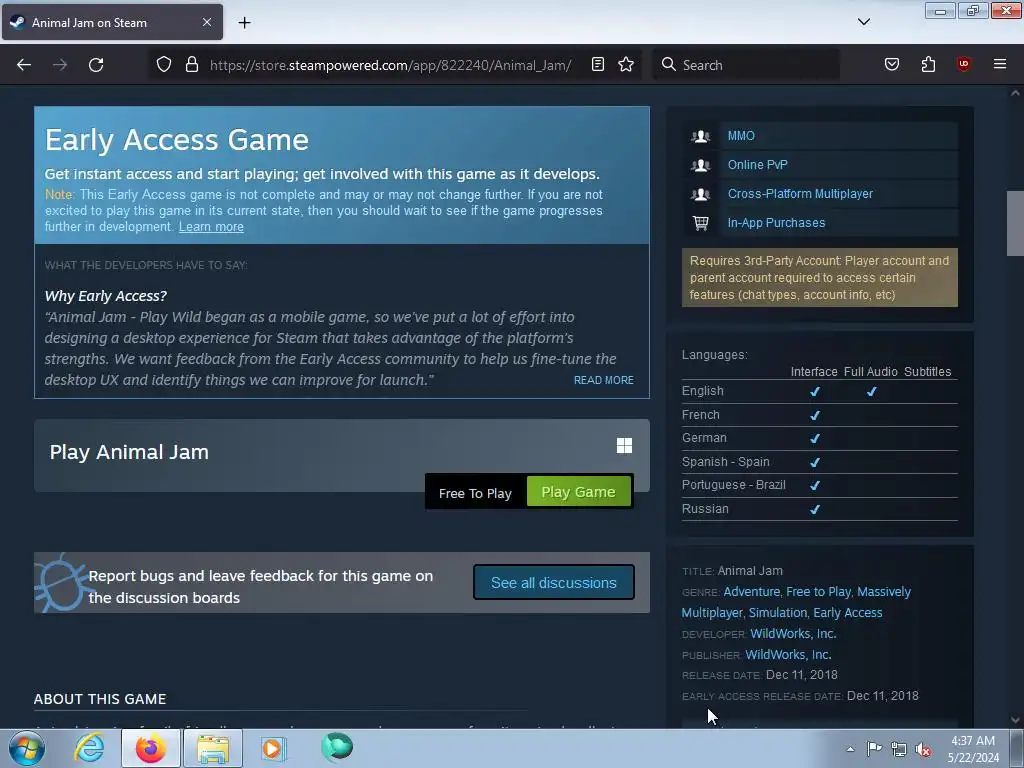Screen dimensions: 1024x768
Task: Open the tracking protection shield icon
Action: [164, 64]
